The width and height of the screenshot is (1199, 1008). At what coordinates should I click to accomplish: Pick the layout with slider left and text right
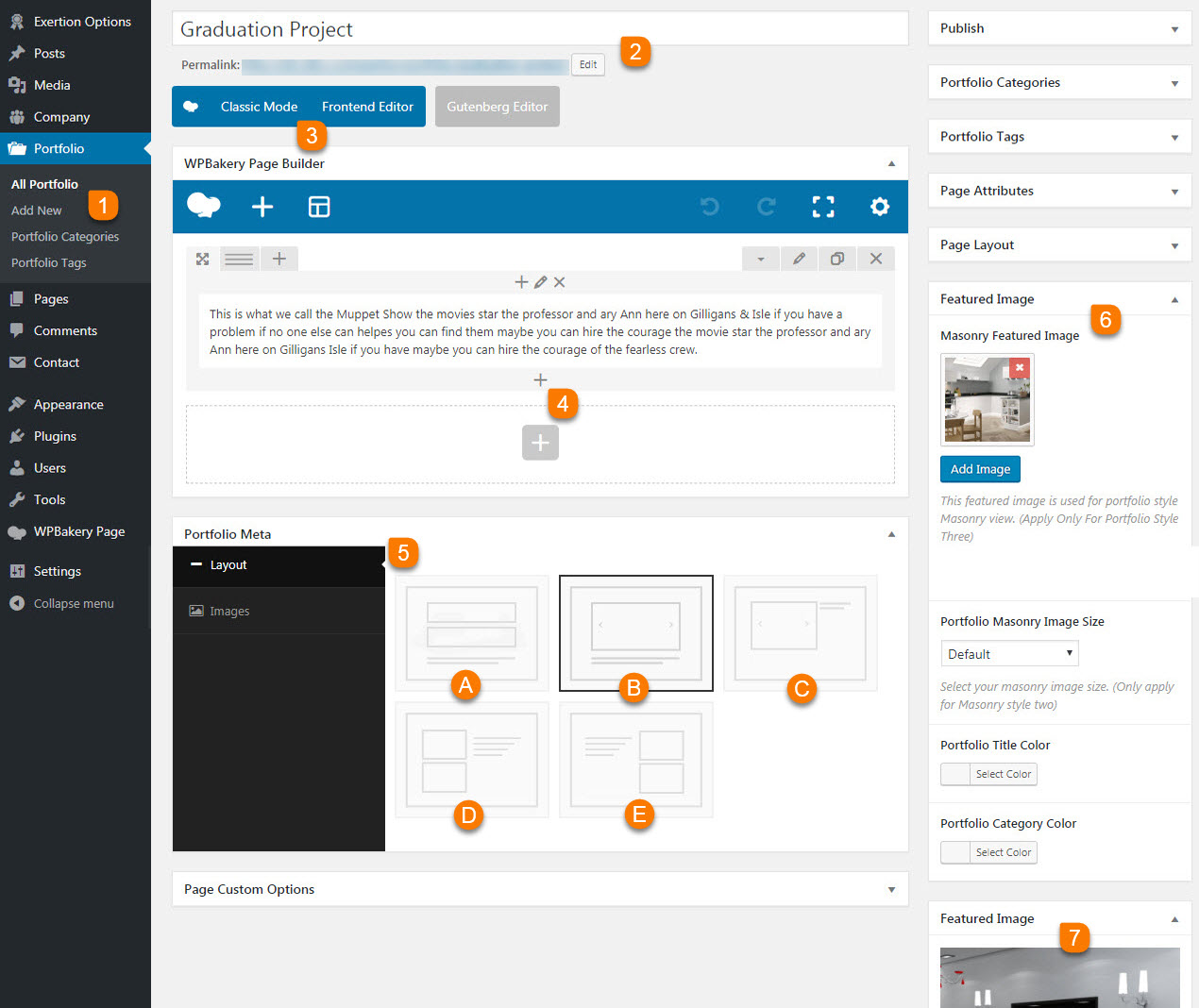[800, 632]
